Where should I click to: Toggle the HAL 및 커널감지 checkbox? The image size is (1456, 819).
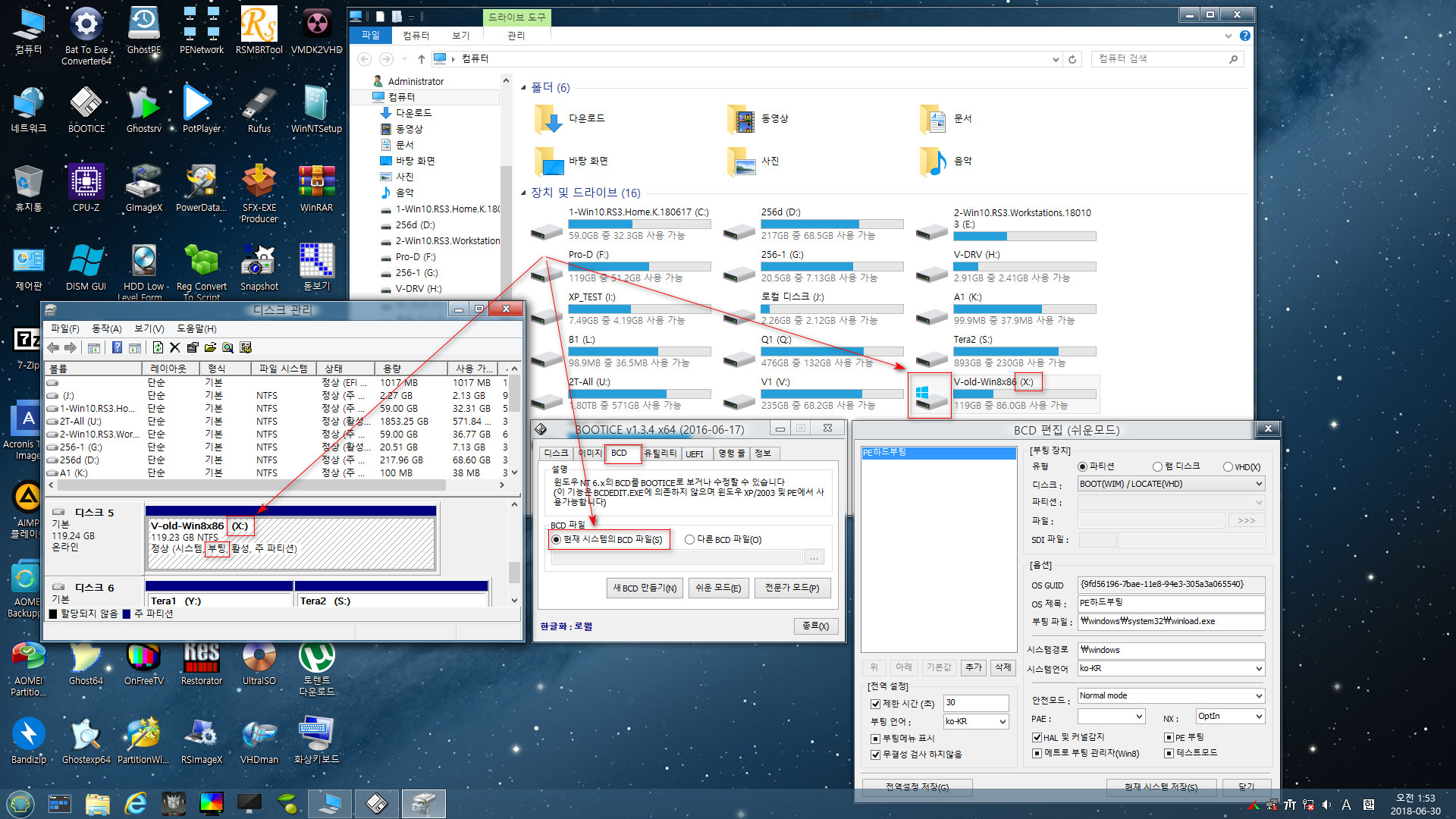point(1037,737)
